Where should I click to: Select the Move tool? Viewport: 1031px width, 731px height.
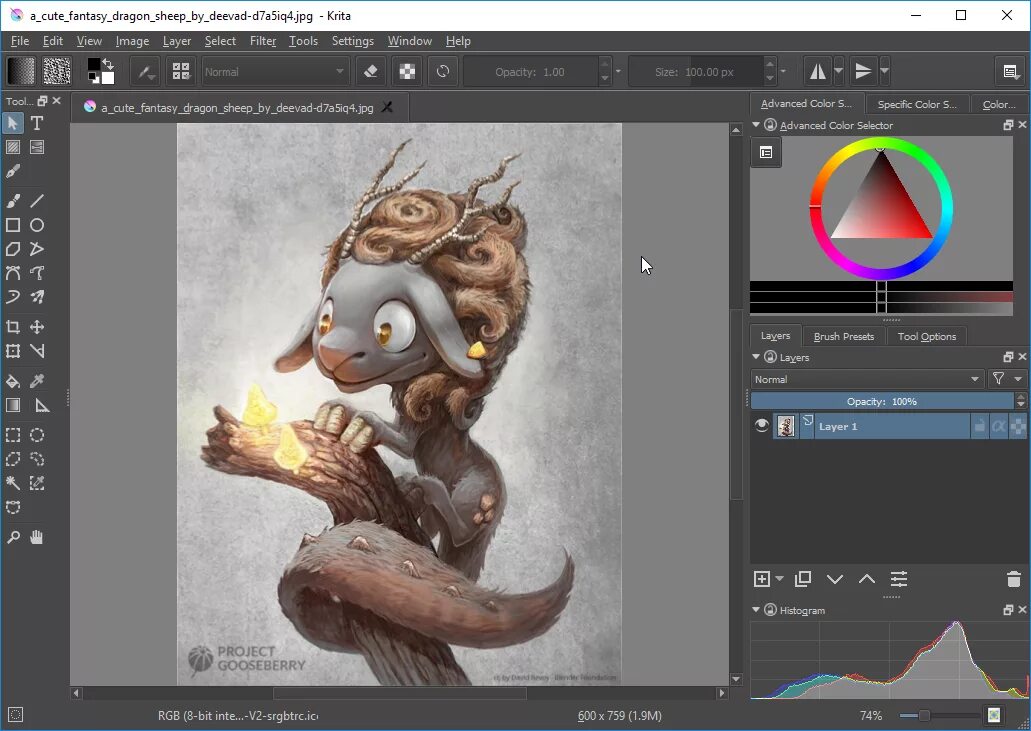37,327
